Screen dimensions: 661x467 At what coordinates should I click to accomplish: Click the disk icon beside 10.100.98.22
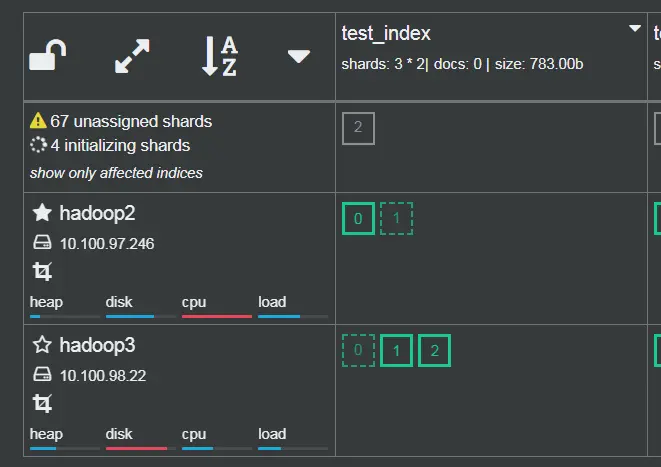(42, 374)
